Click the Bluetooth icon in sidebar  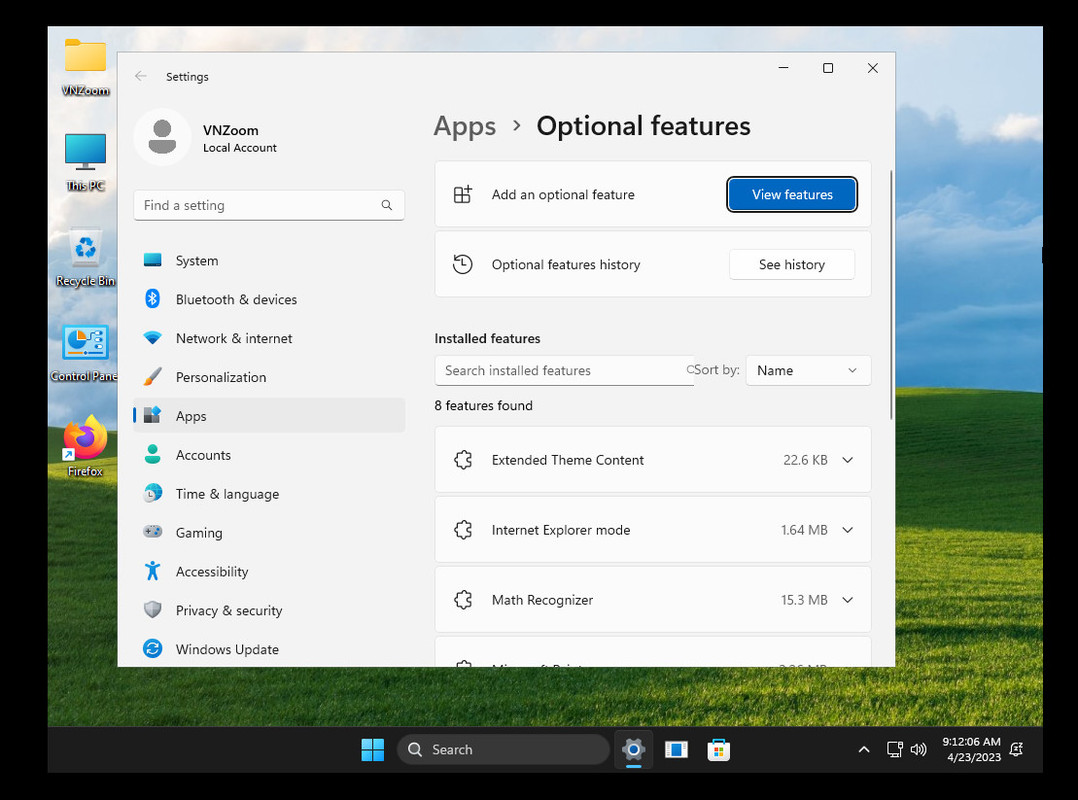pyautogui.click(x=153, y=299)
